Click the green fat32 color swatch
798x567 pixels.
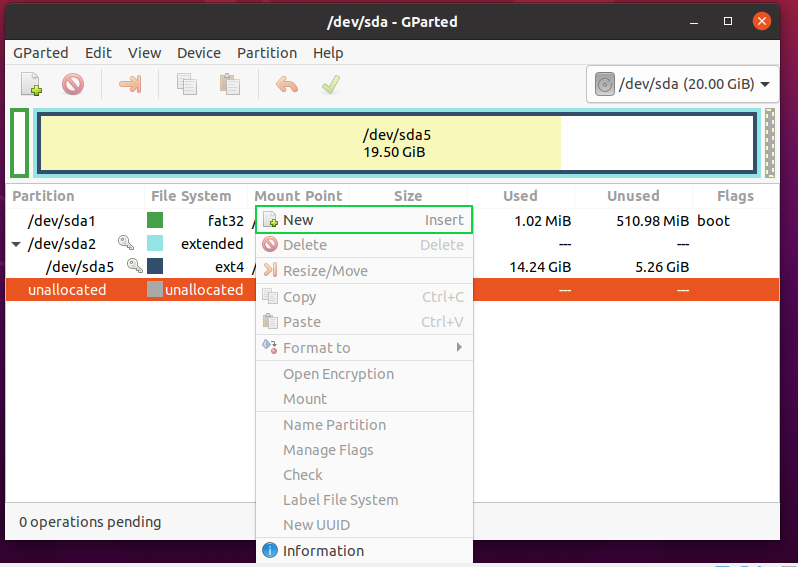click(x=155, y=220)
